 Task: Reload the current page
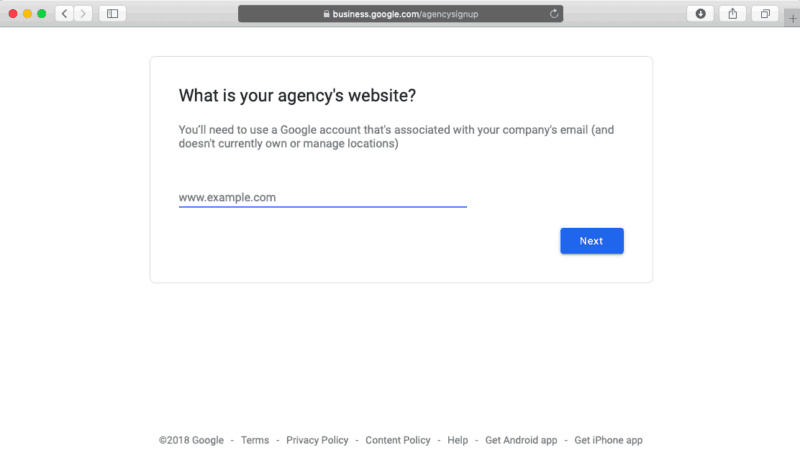coord(554,14)
